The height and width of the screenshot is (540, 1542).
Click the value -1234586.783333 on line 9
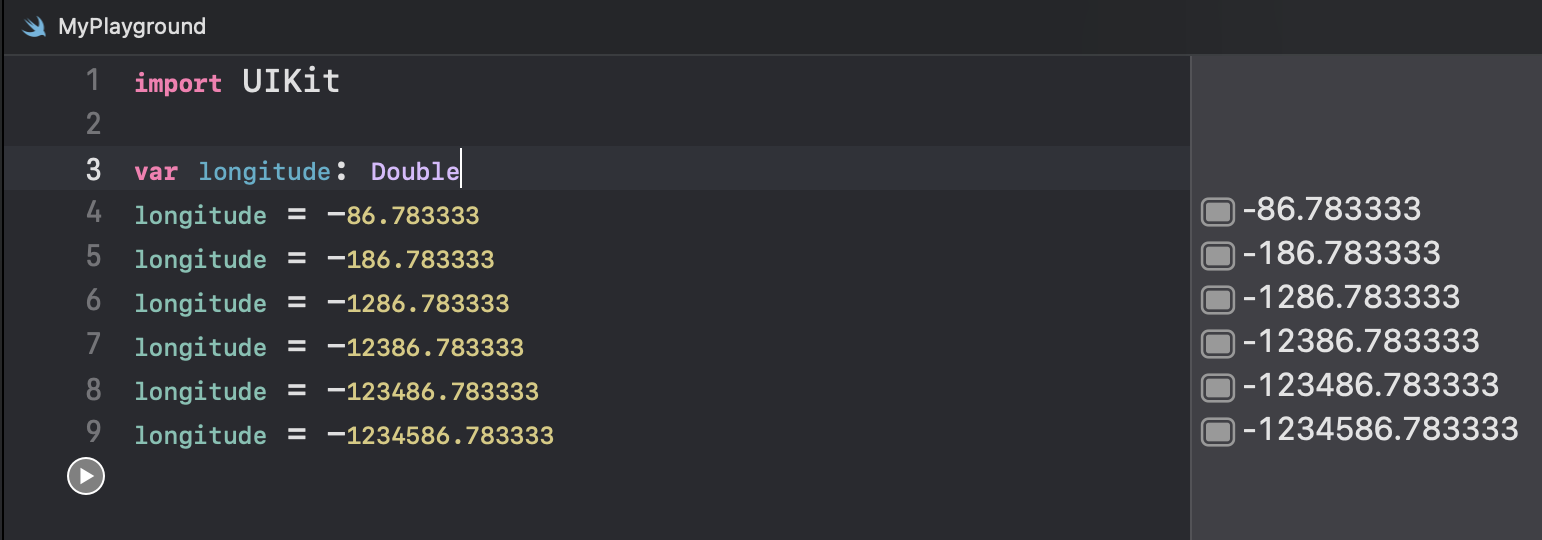pyautogui.click(x=440, y=435)
